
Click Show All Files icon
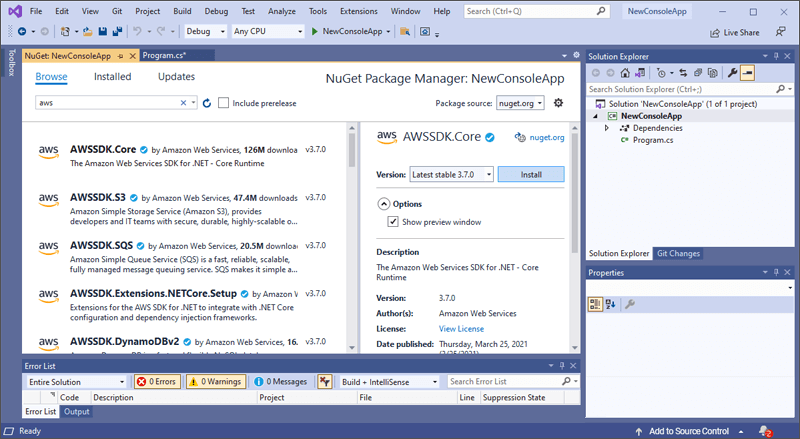[x=713, y=73]
